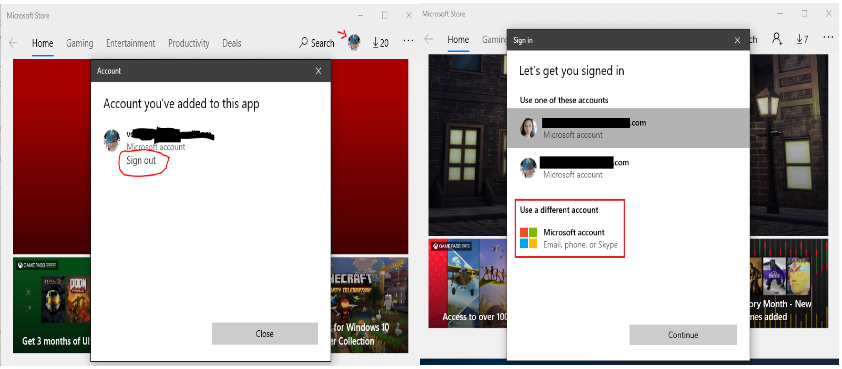Viewport: 842px width, 369px height.
Task: Choose Microsoft account Email, phone, or Skype
Action: coord(569,238)
